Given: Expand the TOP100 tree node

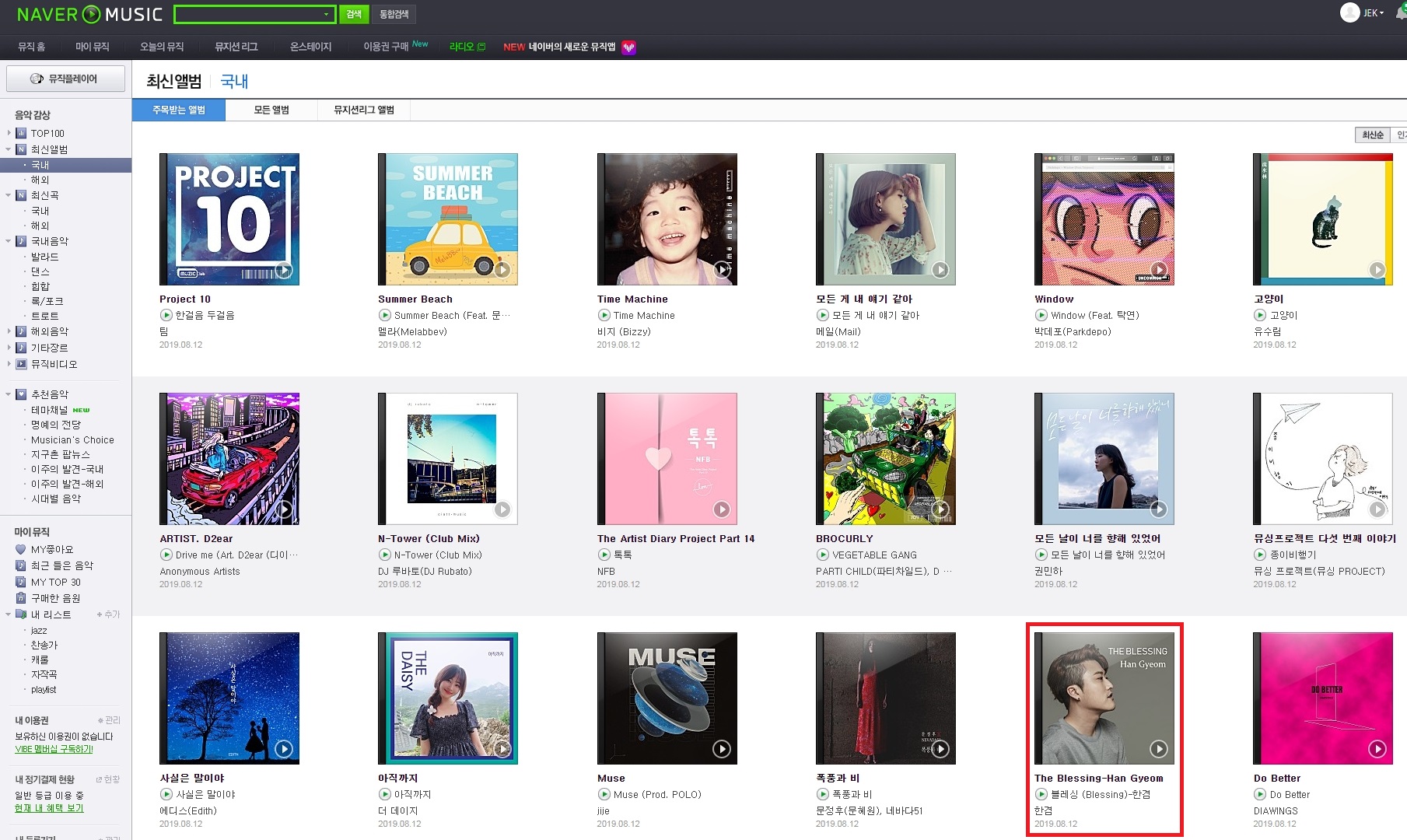Looking at the screenshot, I should coord(9,133).
